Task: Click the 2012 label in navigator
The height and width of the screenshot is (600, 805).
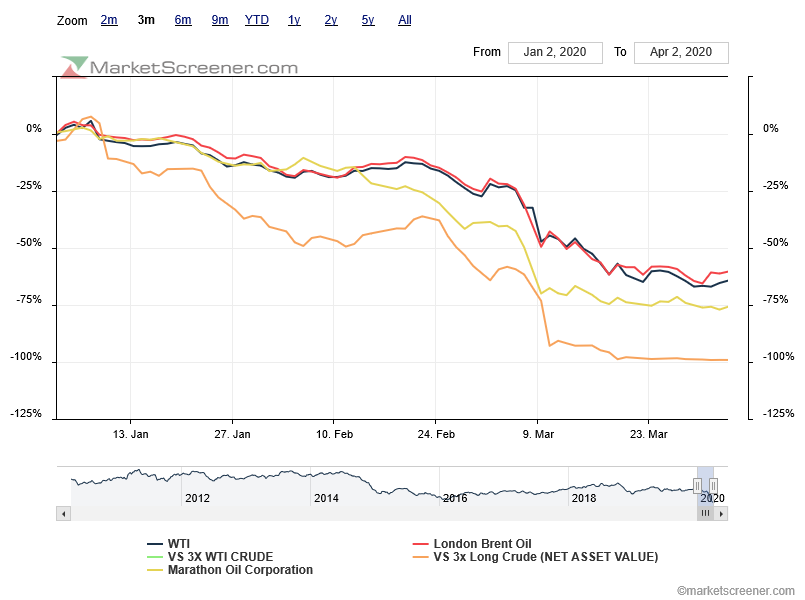Action: point(198,498)
